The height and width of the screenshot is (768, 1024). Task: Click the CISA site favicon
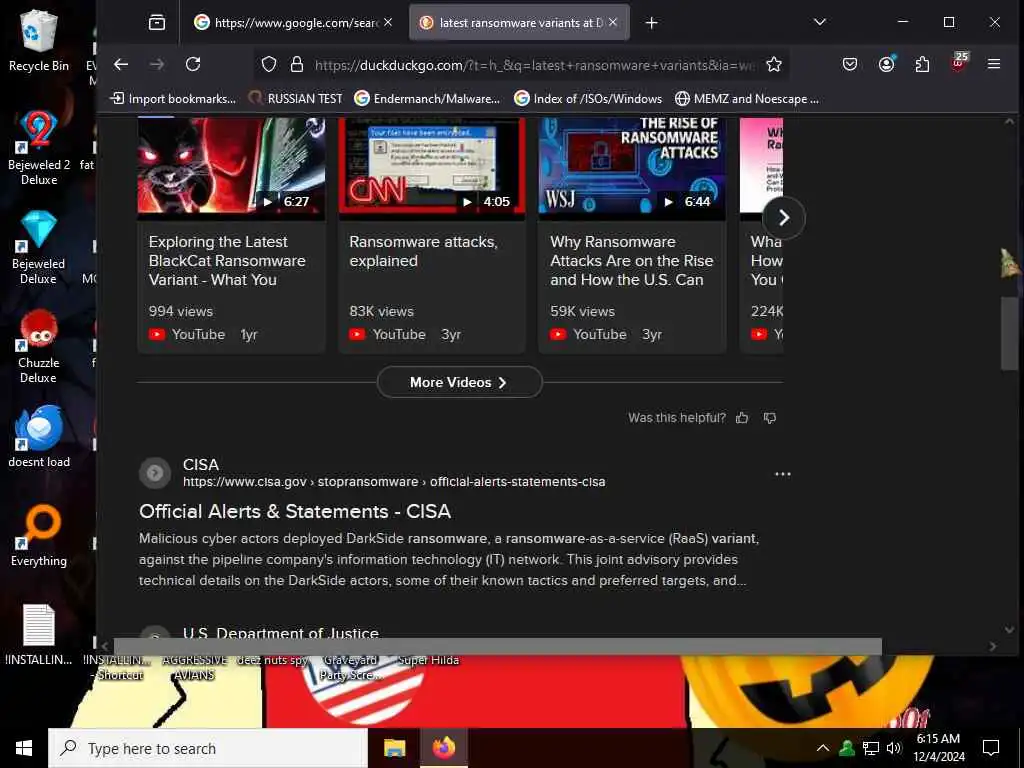pyautogui.click(x=155, y=473)
